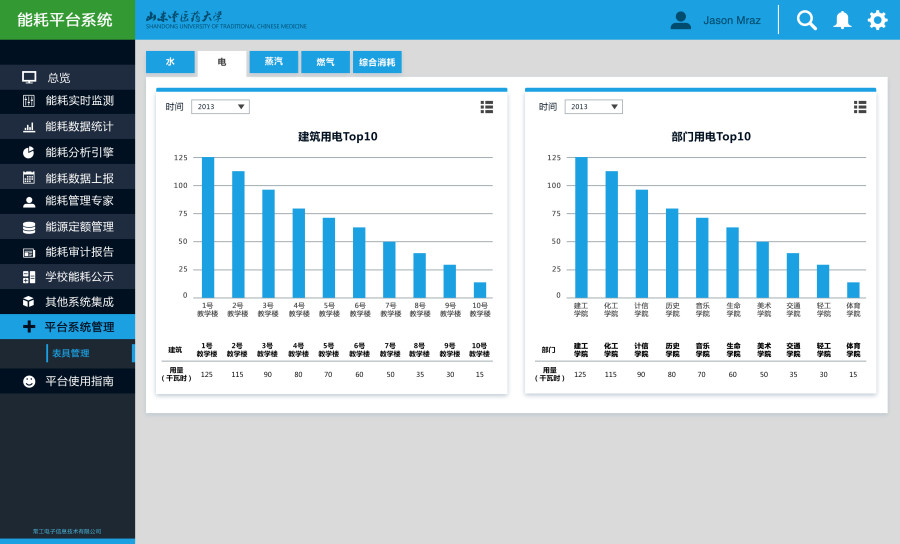
Task: Click bar chart icon beside 能耗数据统计
Action: [x=29, y=127]
